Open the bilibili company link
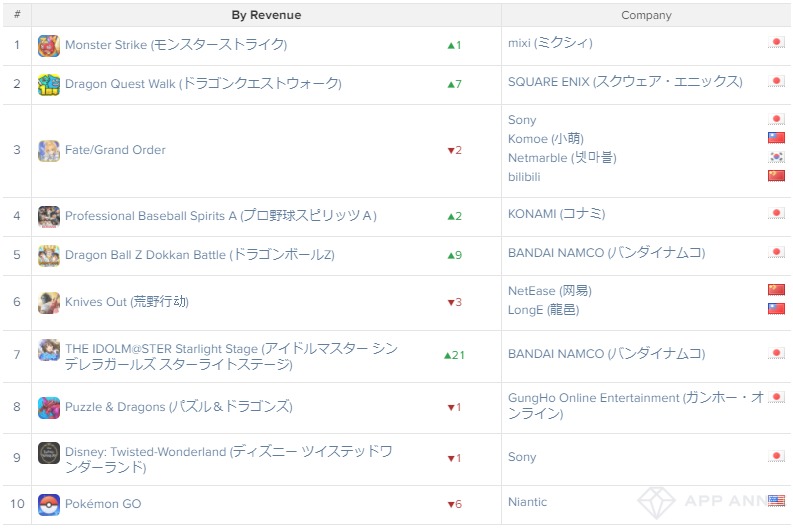Screen dimensions: 793x530 (524, 177)
